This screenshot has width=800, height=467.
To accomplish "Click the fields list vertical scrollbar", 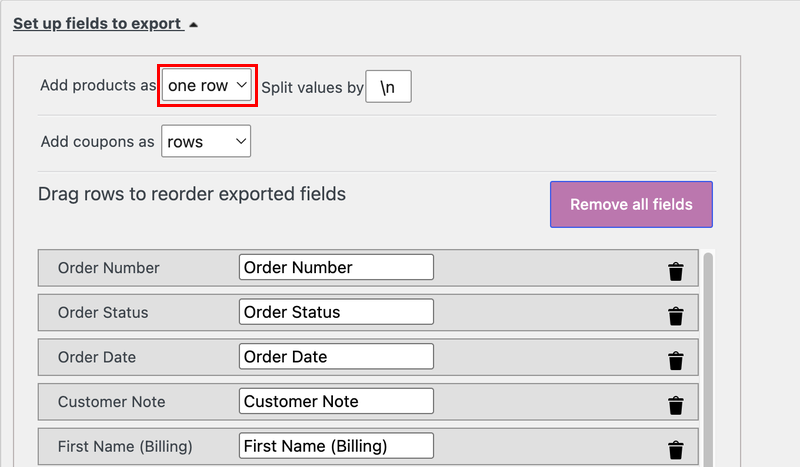I will pyautogui.click(x=708, y=359).
